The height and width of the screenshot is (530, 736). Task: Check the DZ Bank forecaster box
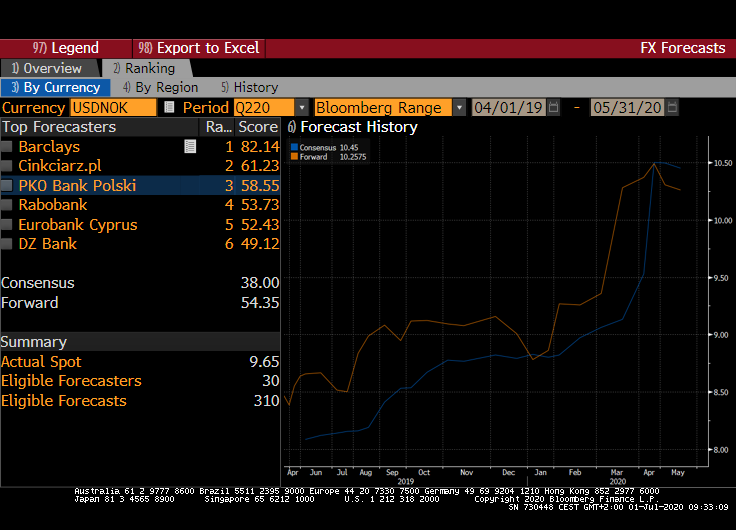(x=8, y=244)
